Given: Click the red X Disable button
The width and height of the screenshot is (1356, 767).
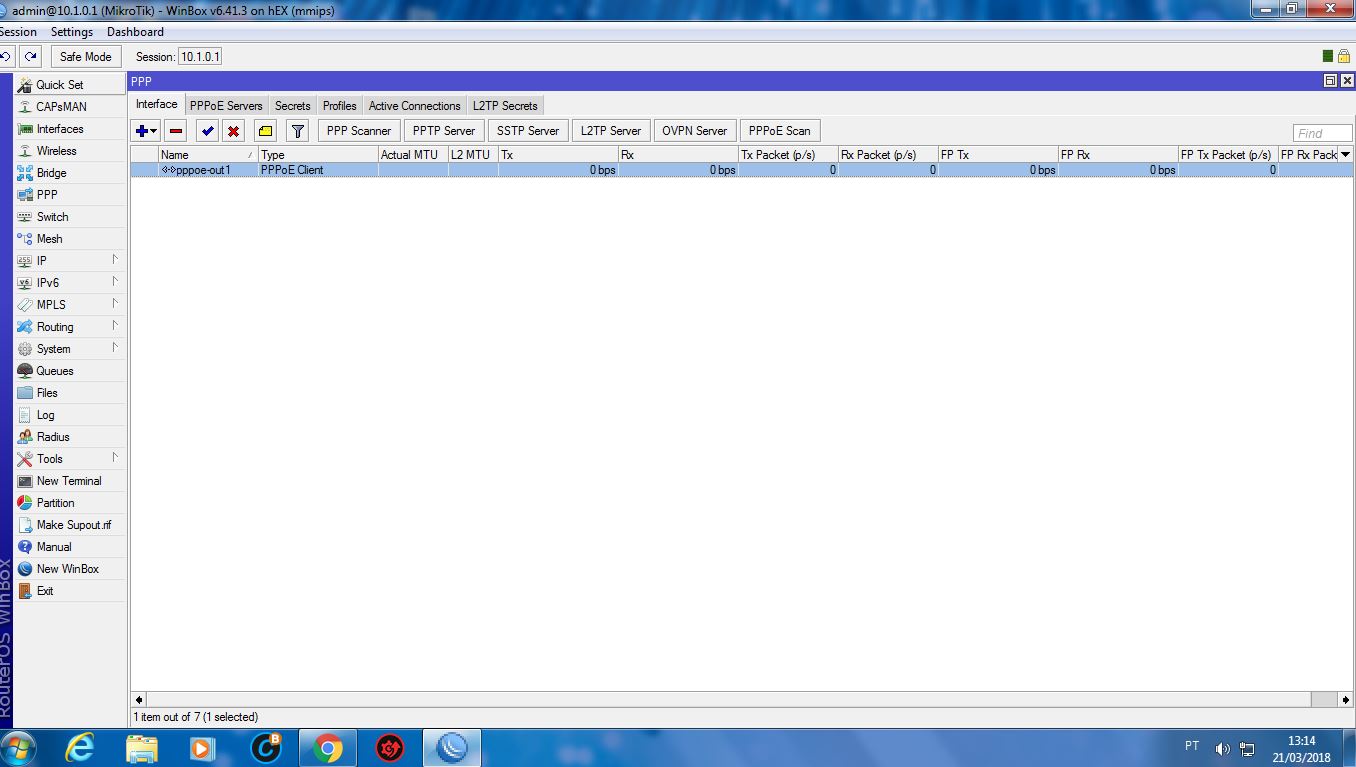Looking at the screenshot, I should point(233,131).
